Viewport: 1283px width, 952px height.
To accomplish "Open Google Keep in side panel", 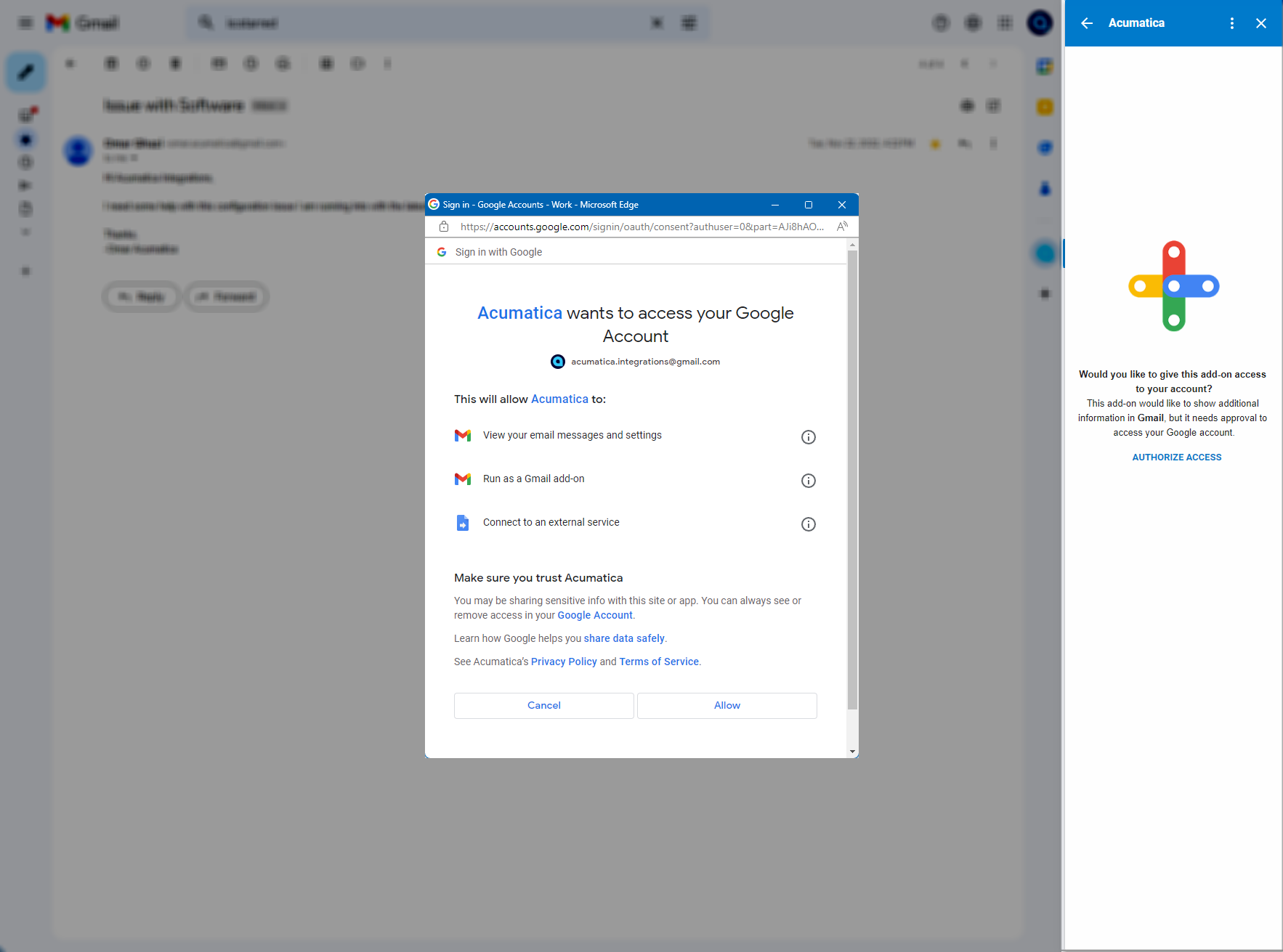I will click(1045, 107).
